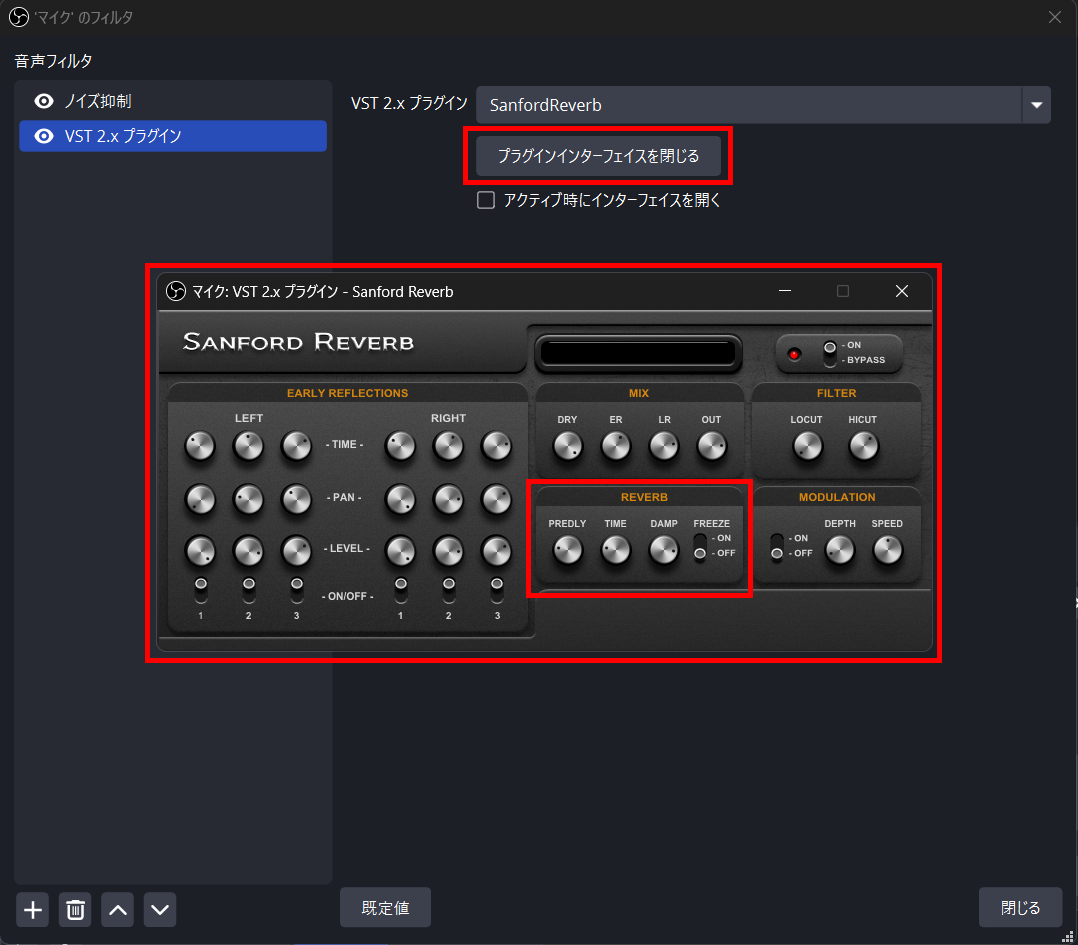The image size is (1078, 945).
Task: Click LEFT reflection 3 LEVEL knob
Action: (296, 551)
